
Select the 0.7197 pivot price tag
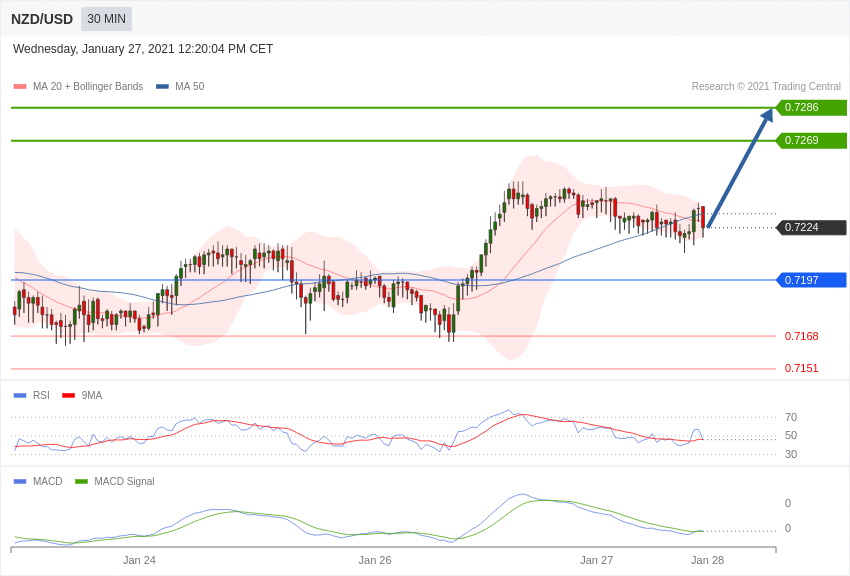click(x=812, y=280)
